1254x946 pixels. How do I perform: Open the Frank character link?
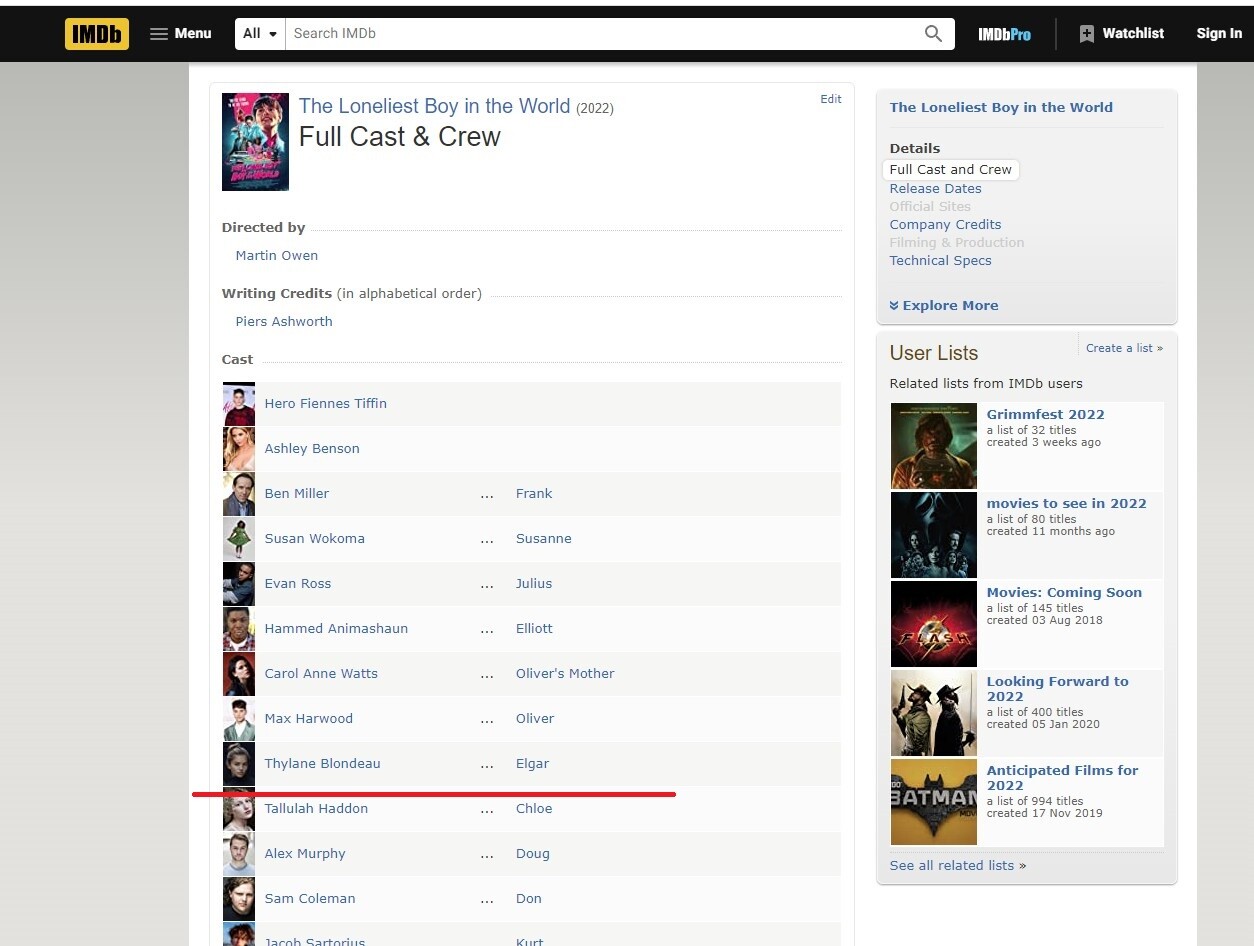click(534, 493)
